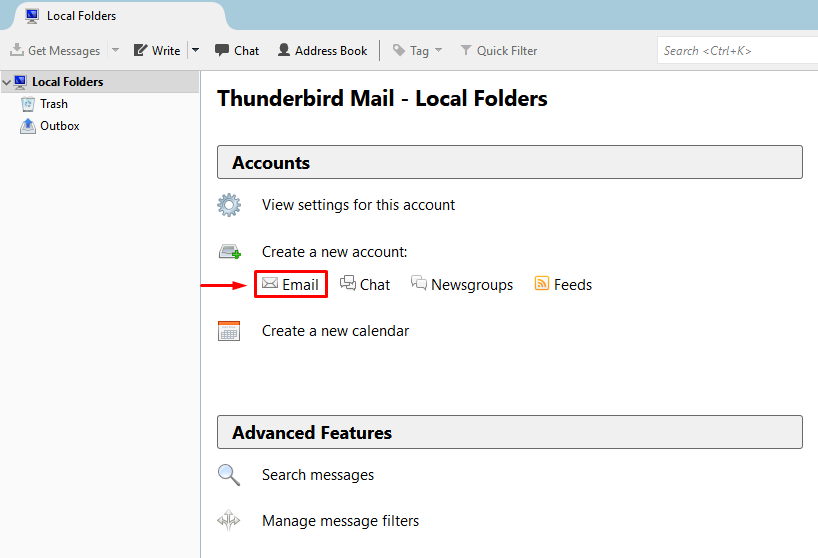
Task: Click the Advanced Features section header
Action: tap(510, 432)
